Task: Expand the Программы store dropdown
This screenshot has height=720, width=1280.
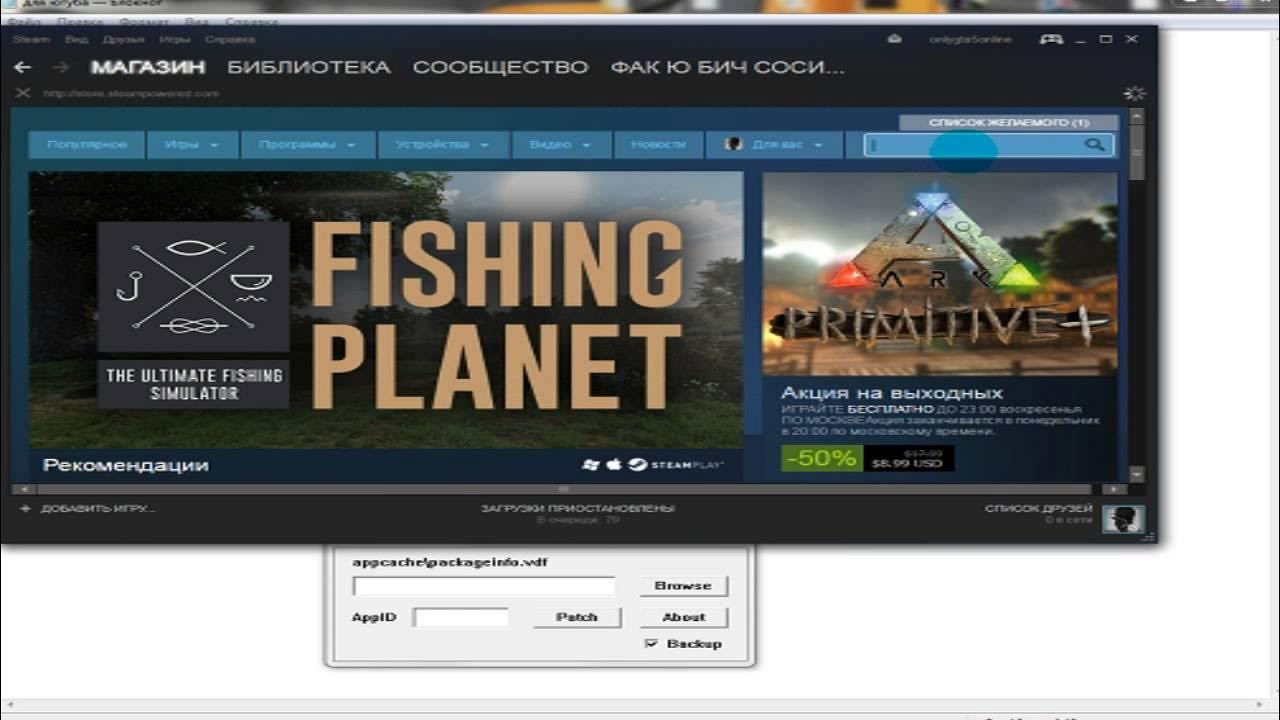Action: pos(307,145)
